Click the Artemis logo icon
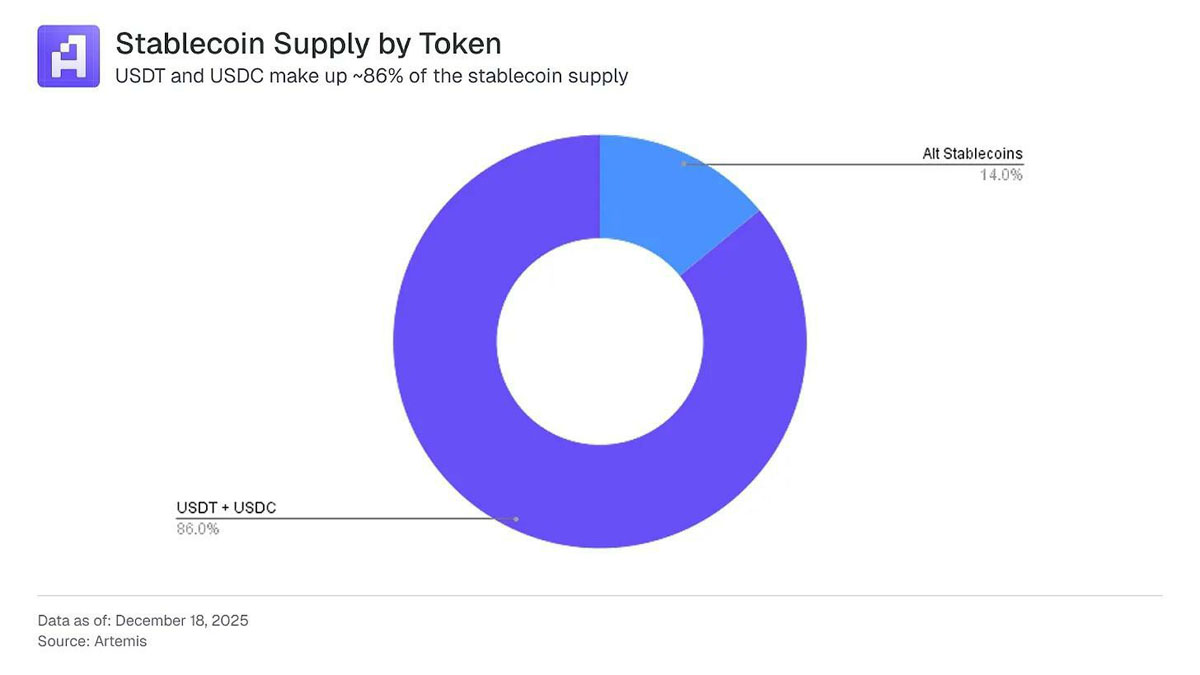Viewport: 1200px width, 675px height. click(x=68, y=56)
